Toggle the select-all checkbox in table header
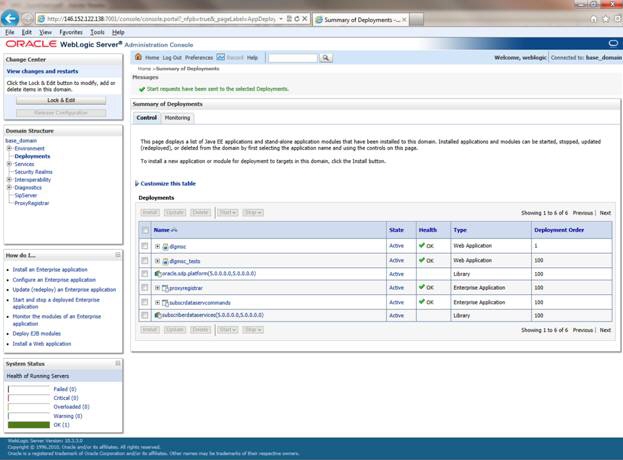 point(145,230)
